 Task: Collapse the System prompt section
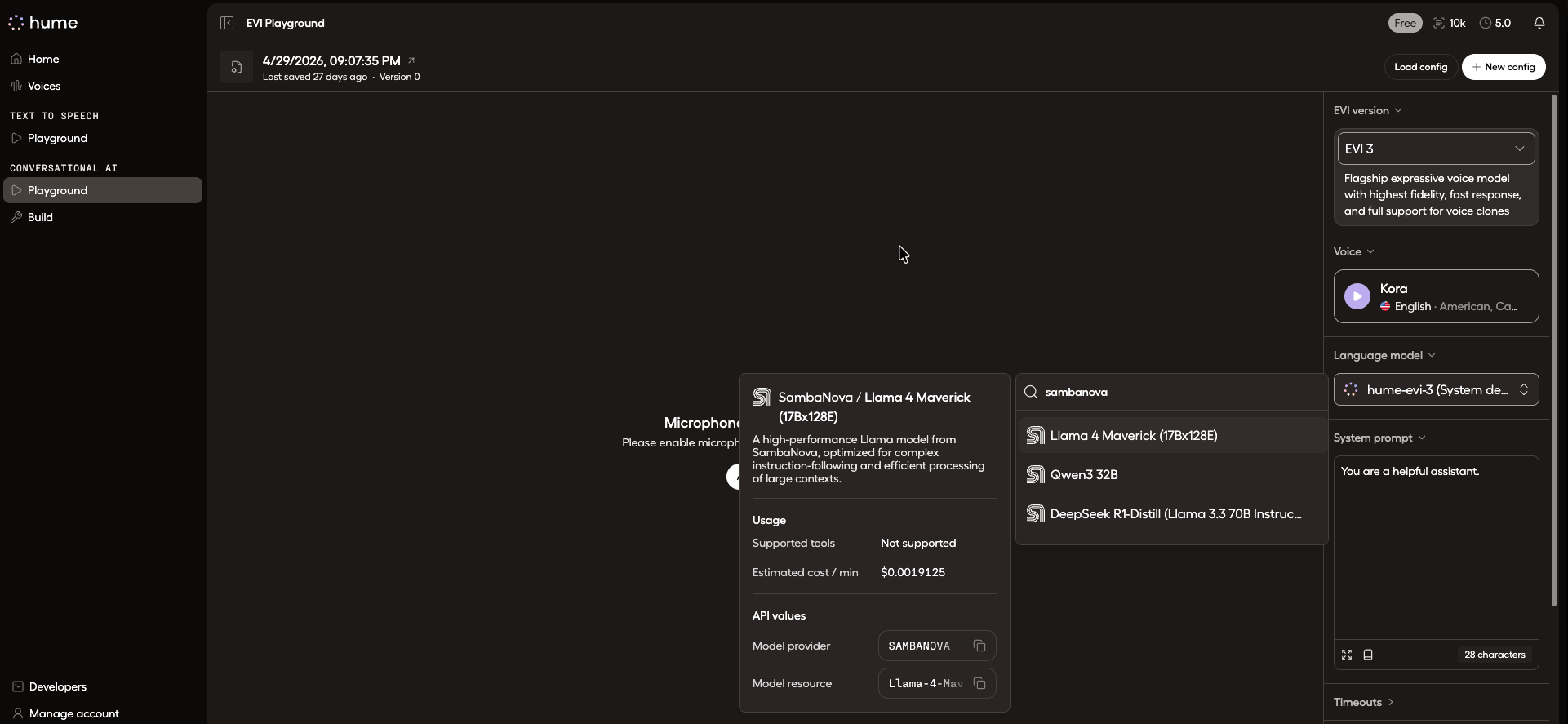[x=1379, y=438]
